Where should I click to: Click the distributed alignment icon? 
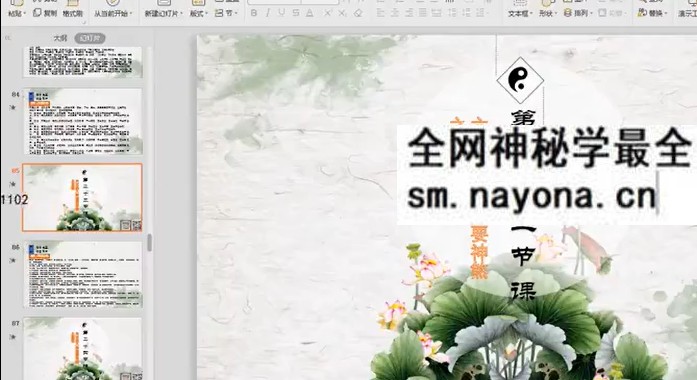(437, 13)
